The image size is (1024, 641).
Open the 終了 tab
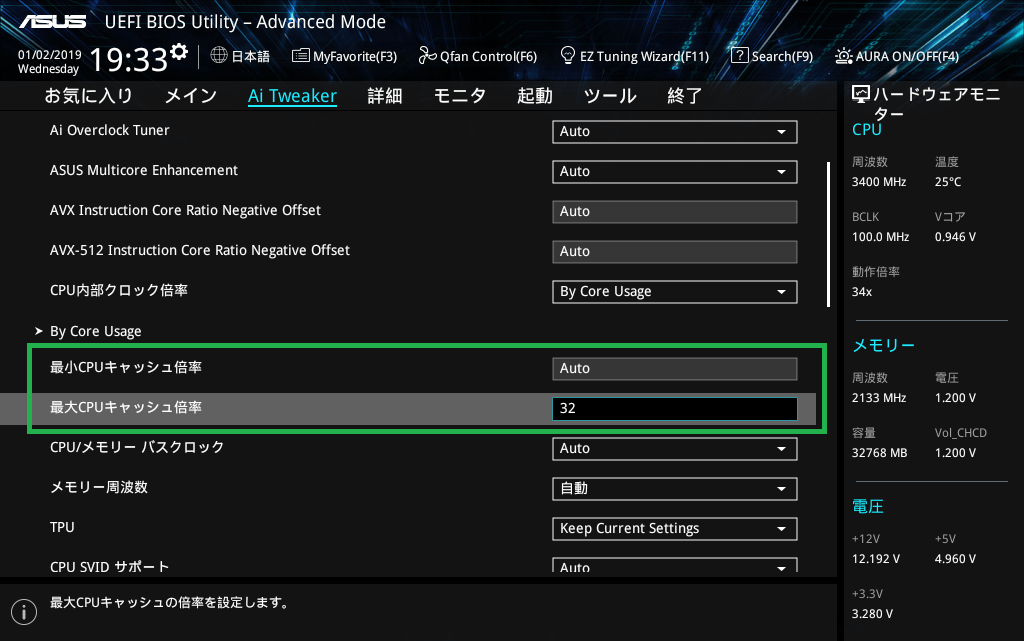point(685,96)
